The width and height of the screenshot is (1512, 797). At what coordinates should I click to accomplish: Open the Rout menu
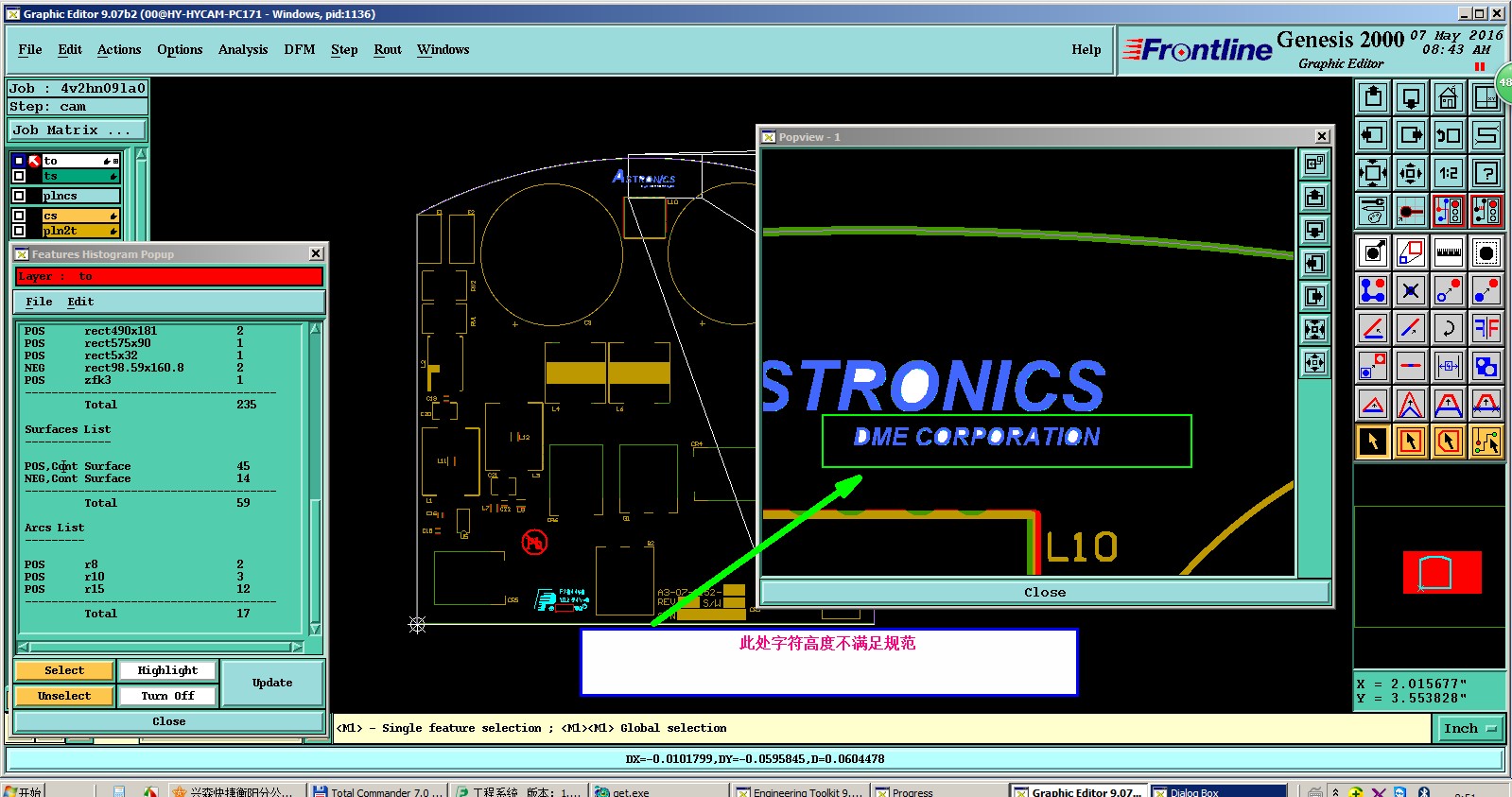388,49
